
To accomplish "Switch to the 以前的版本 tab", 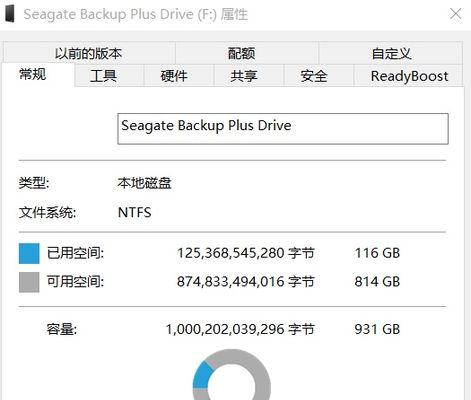I will [89, 53].
